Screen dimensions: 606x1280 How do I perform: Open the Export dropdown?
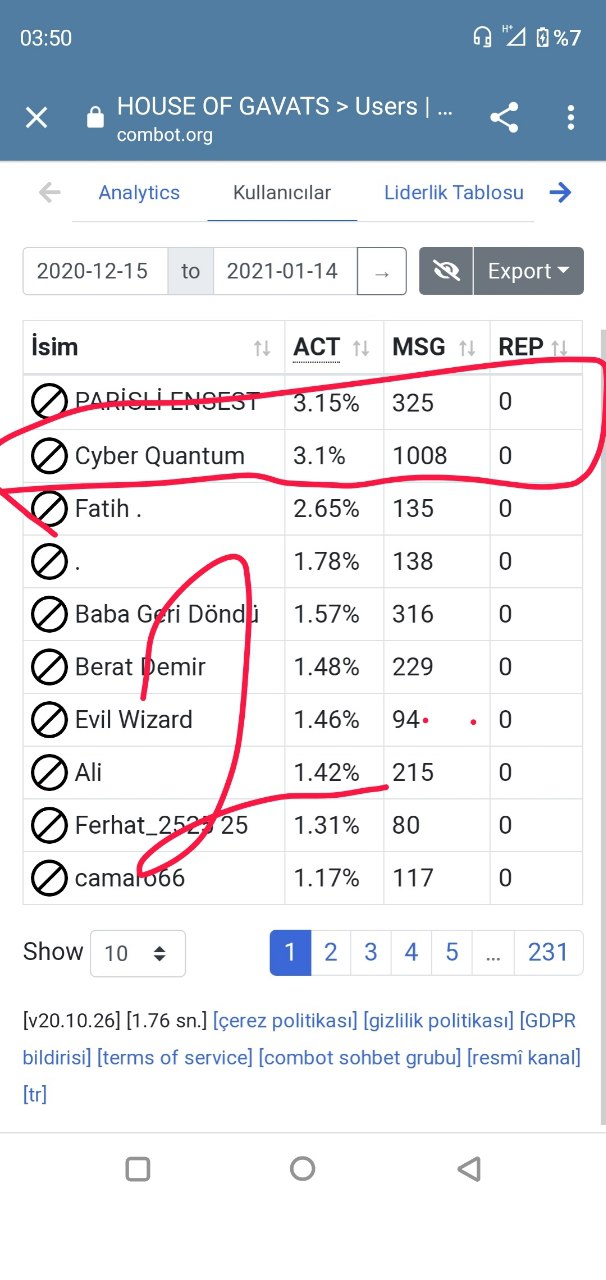(x=528, y=271)
